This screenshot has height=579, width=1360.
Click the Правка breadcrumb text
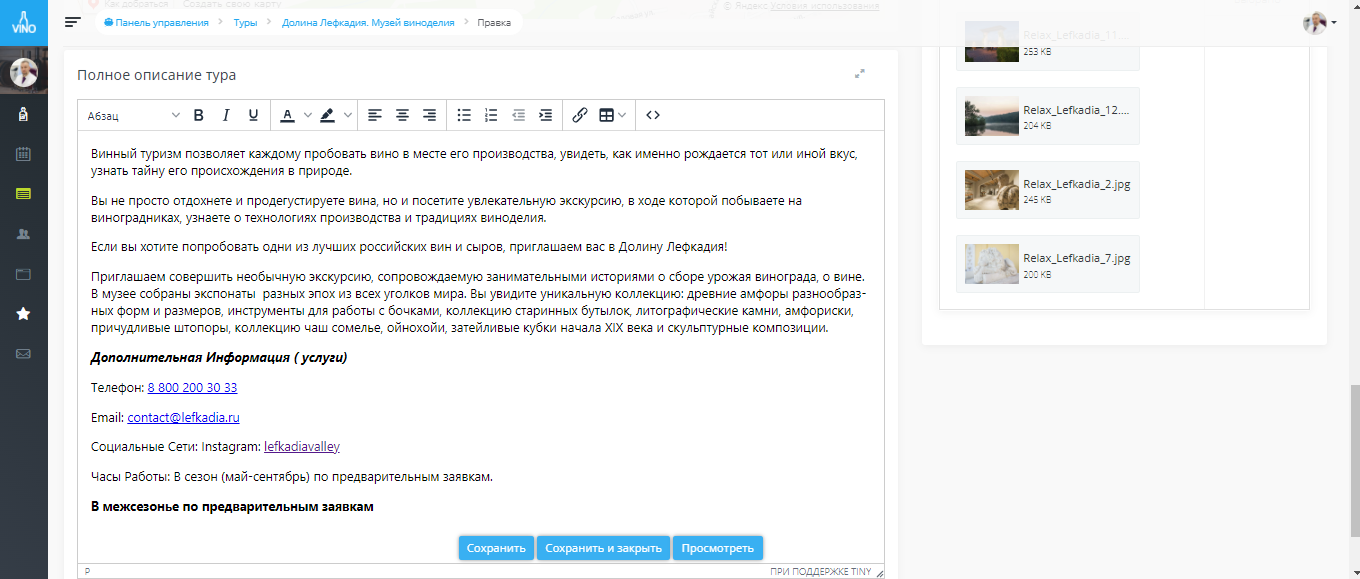494,22
